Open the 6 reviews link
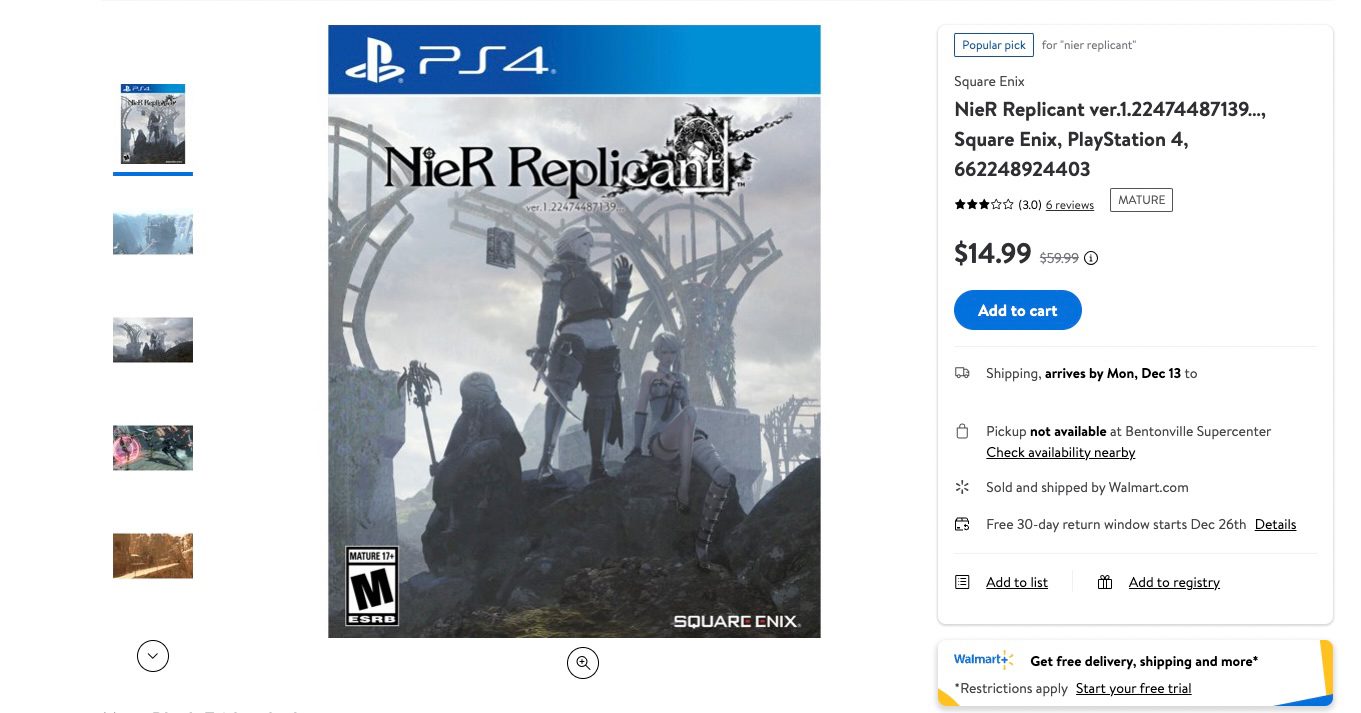The width and height of the screenshot is (1361, 713). [x=1069, y=205]
